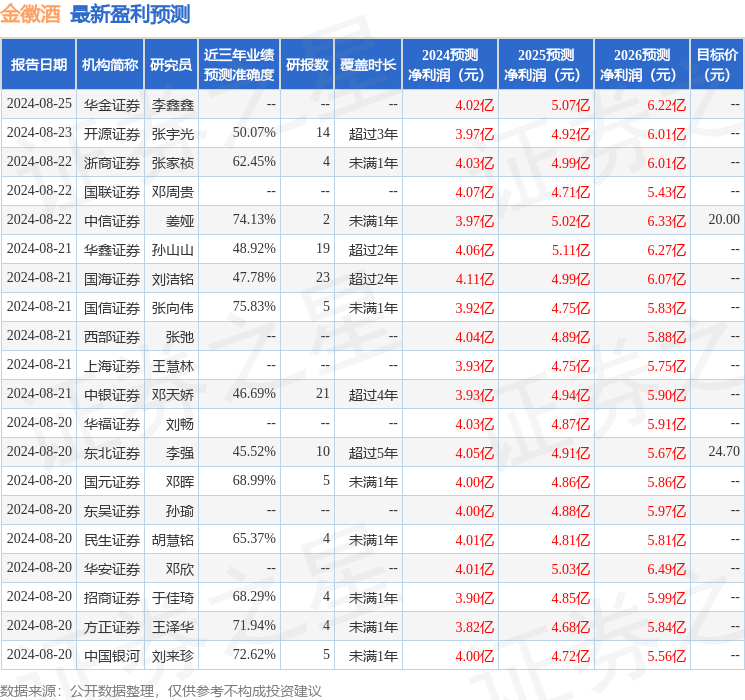The width and height of the screenshot is (745, 700).
Task: Click analyst 张宇光
Action: click(173, 134)
